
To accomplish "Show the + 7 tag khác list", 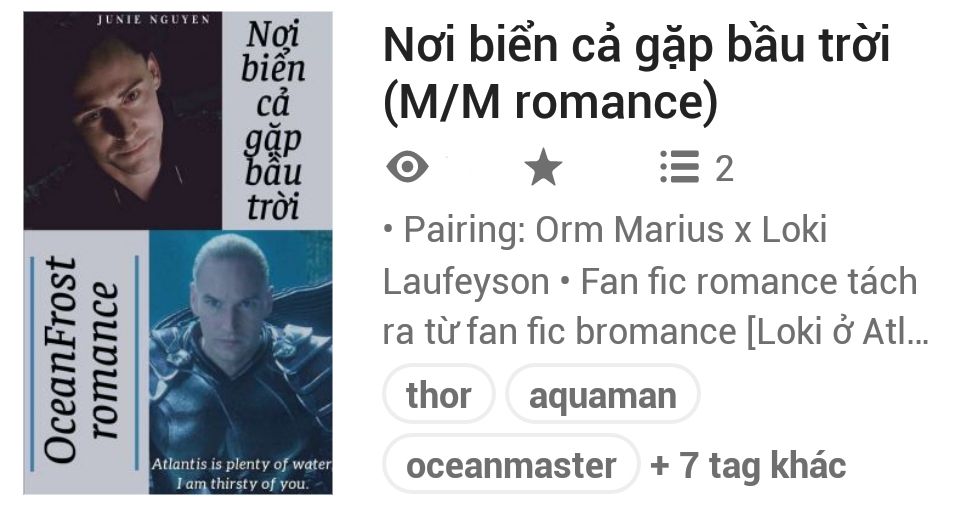I will point(748,465).
